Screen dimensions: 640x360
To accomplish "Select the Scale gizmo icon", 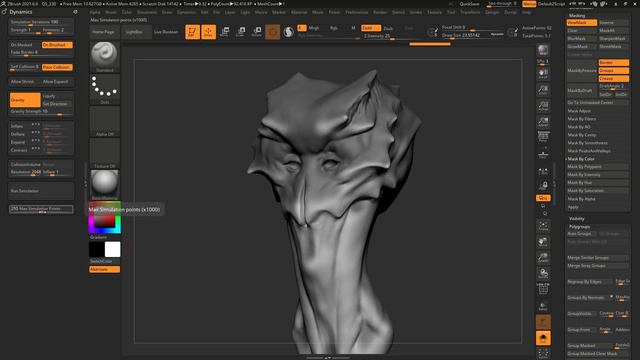I will 240,32.
